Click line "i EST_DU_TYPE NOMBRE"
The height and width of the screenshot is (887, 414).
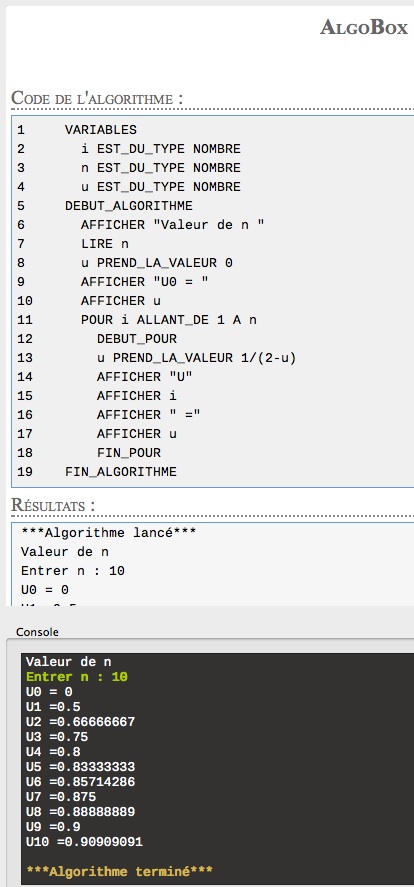161,149
